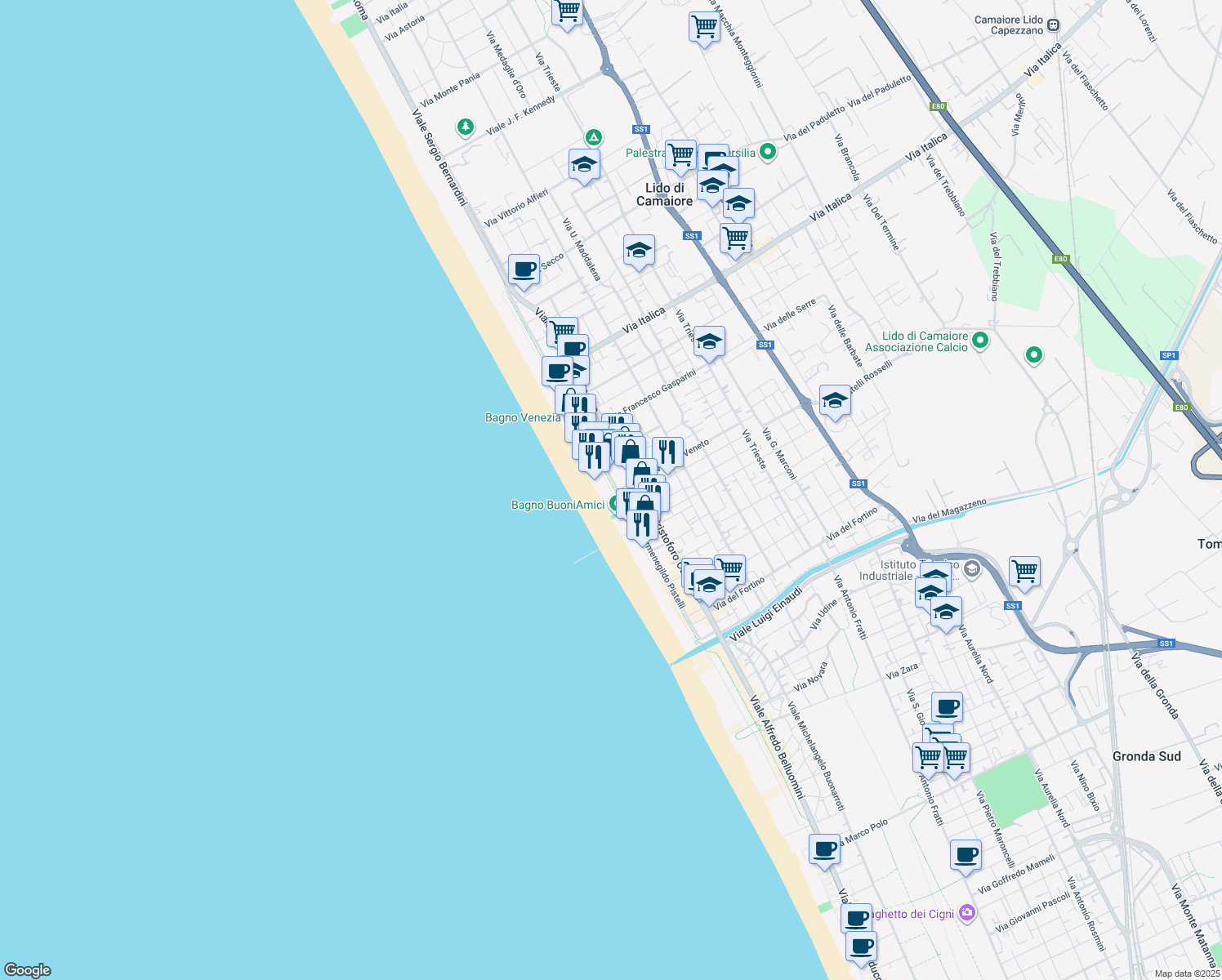Click the shopping bag marker near Via Veneto
Screen dimensions: 1222x980
click(x=629, y=451)
